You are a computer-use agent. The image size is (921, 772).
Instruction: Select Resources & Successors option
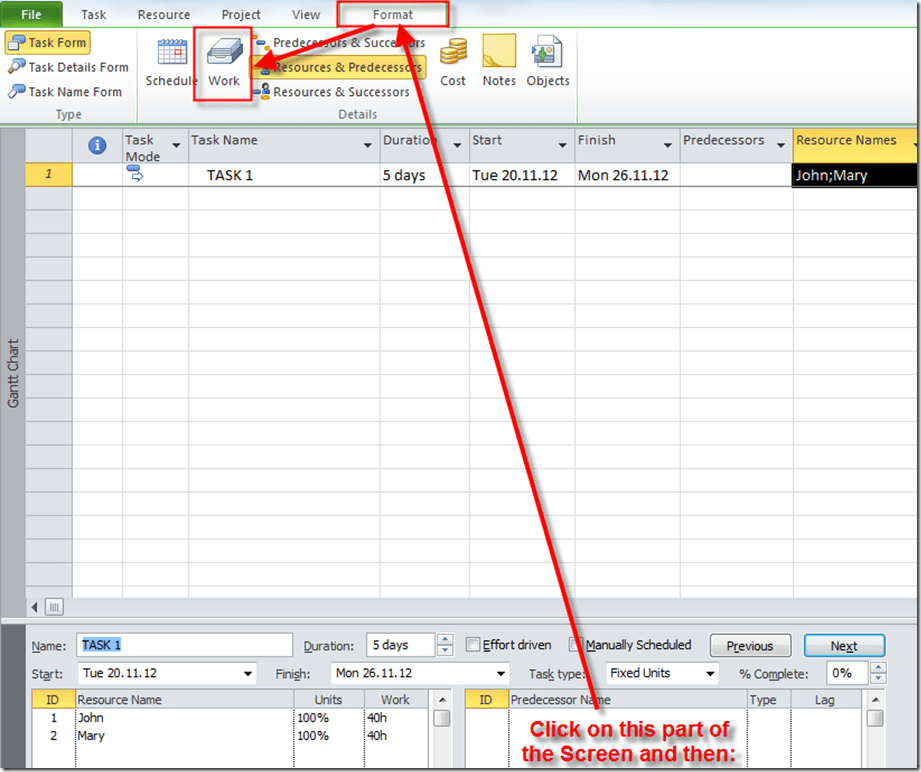tap(332, 92)
